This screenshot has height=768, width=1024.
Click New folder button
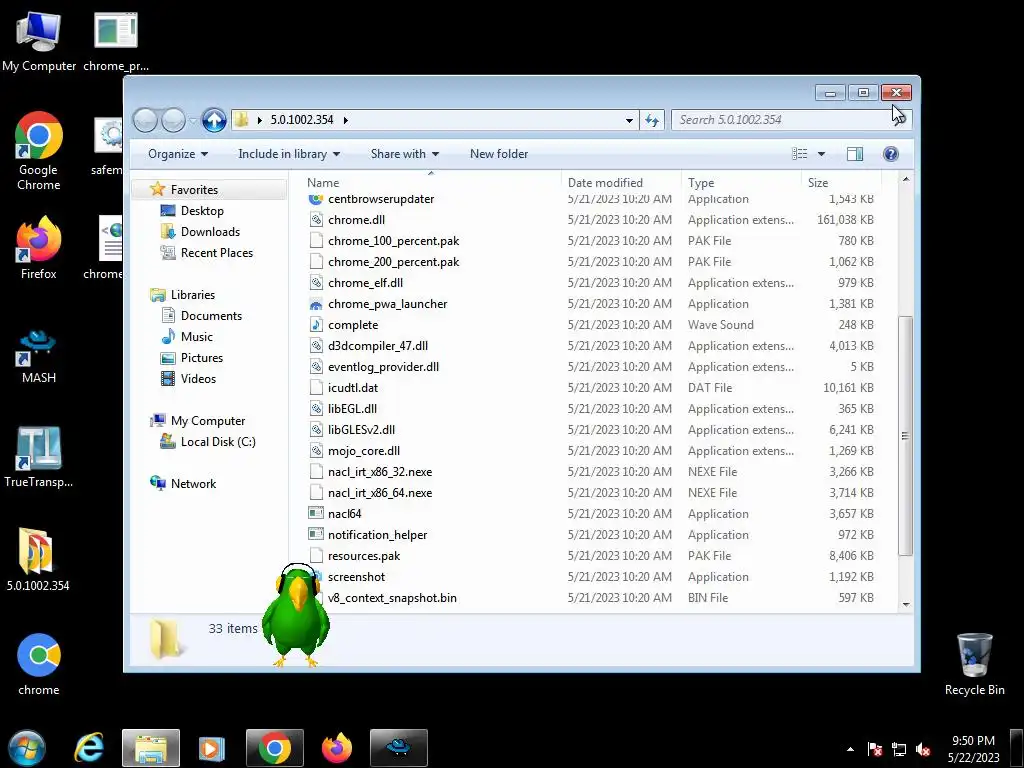pos(499,154)
